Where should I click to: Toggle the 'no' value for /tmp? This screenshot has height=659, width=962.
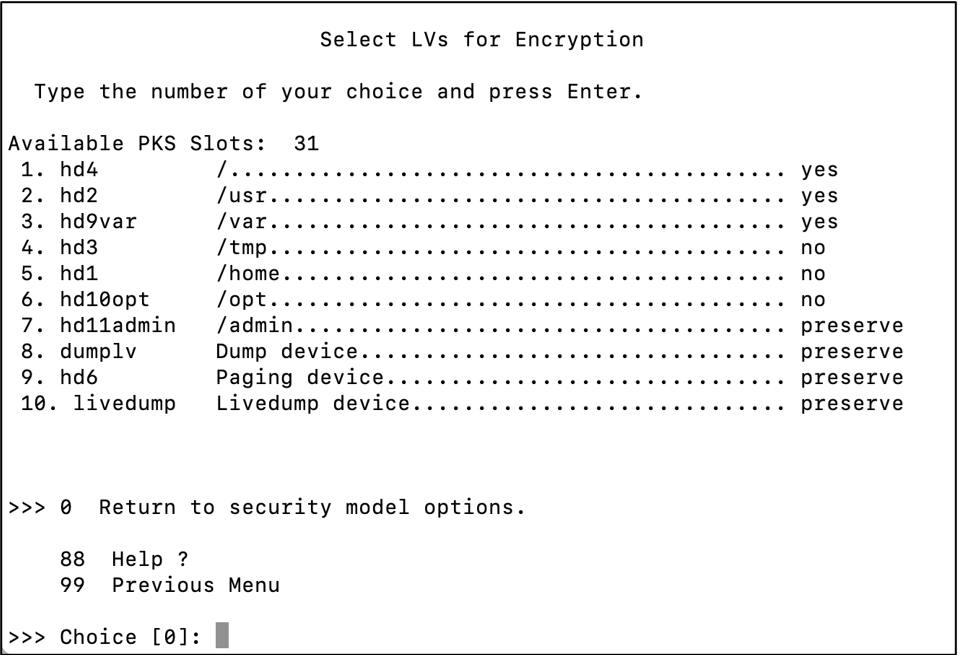click(813, 249)
